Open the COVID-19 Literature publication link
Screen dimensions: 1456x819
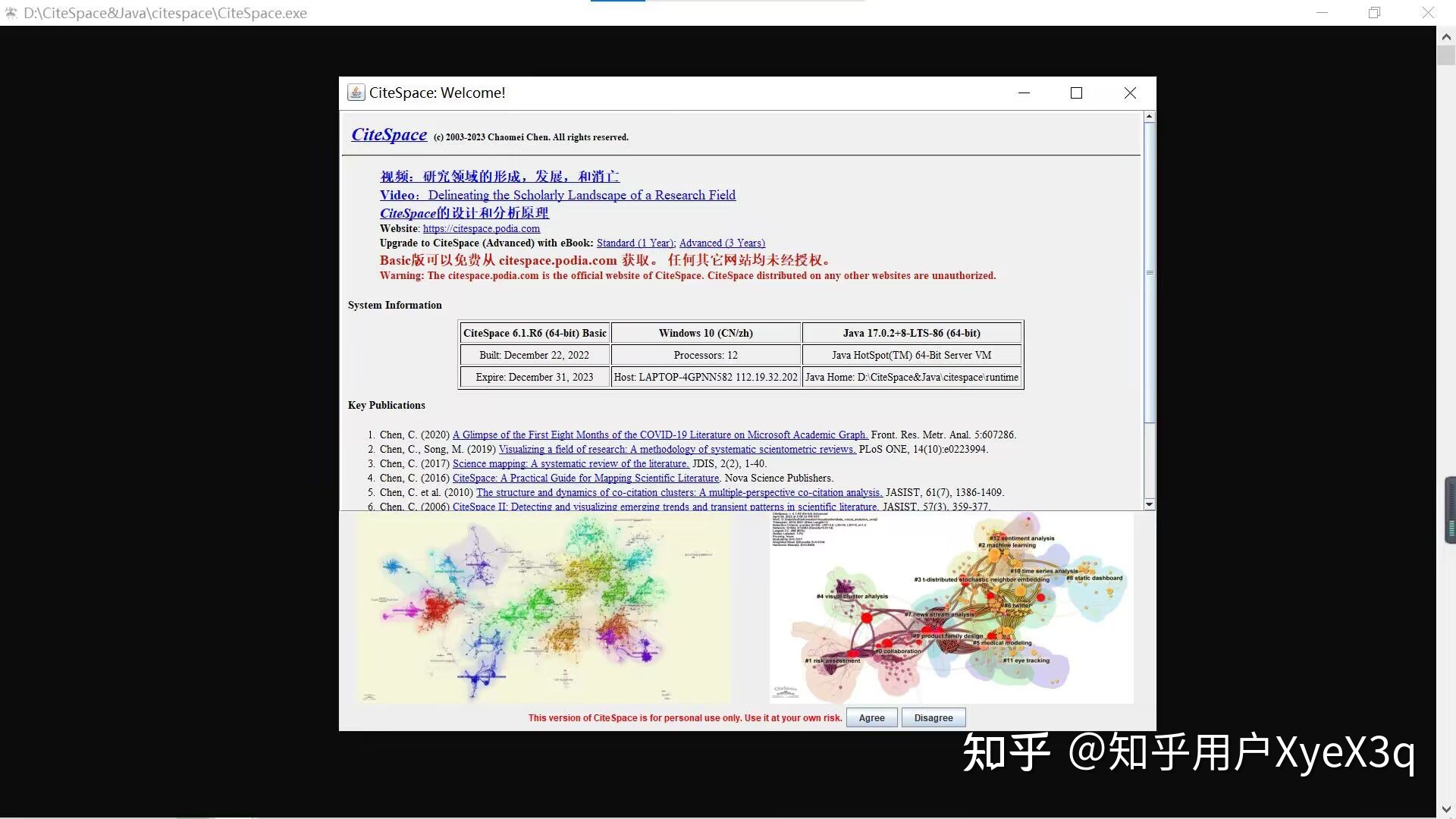pyautogui.click(x=661, y=435)
